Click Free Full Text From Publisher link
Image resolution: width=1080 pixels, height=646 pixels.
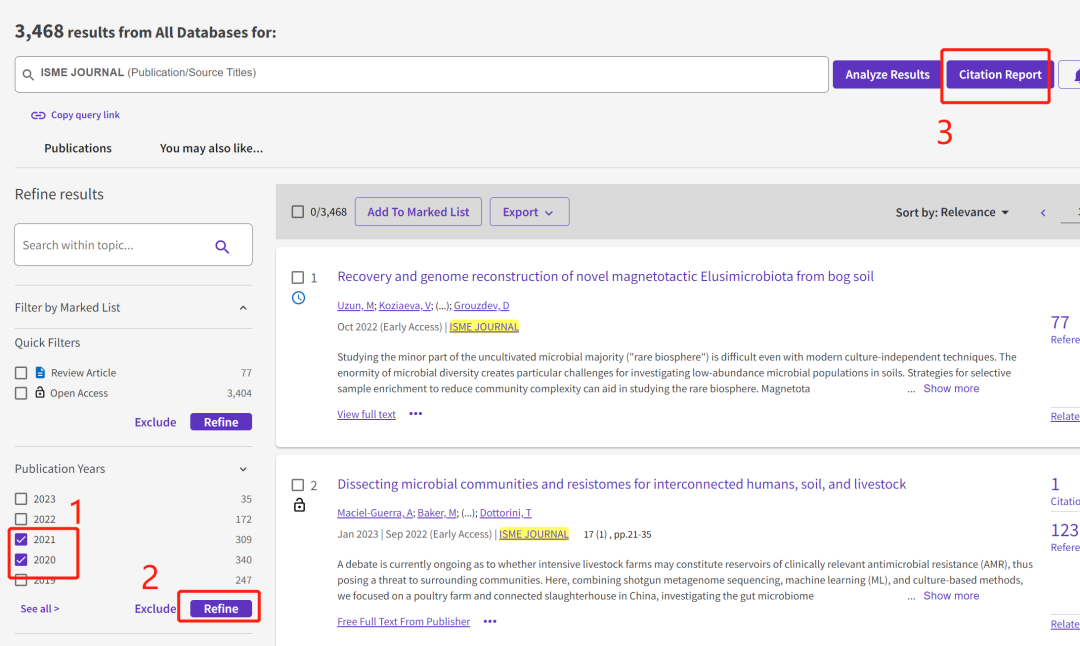click(x=404, y=621)
